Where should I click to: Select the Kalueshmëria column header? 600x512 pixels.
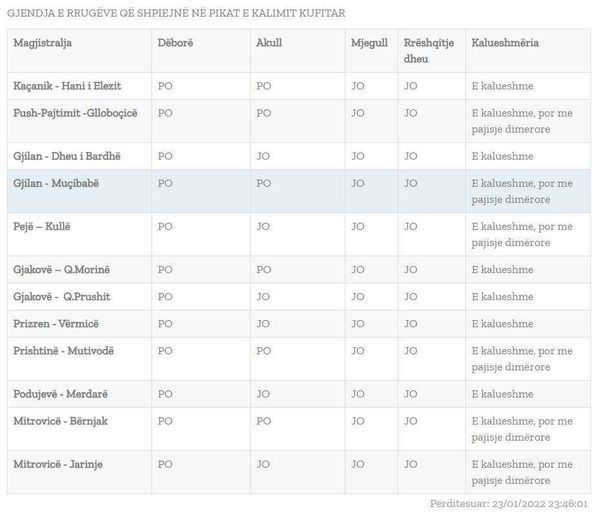505,43
